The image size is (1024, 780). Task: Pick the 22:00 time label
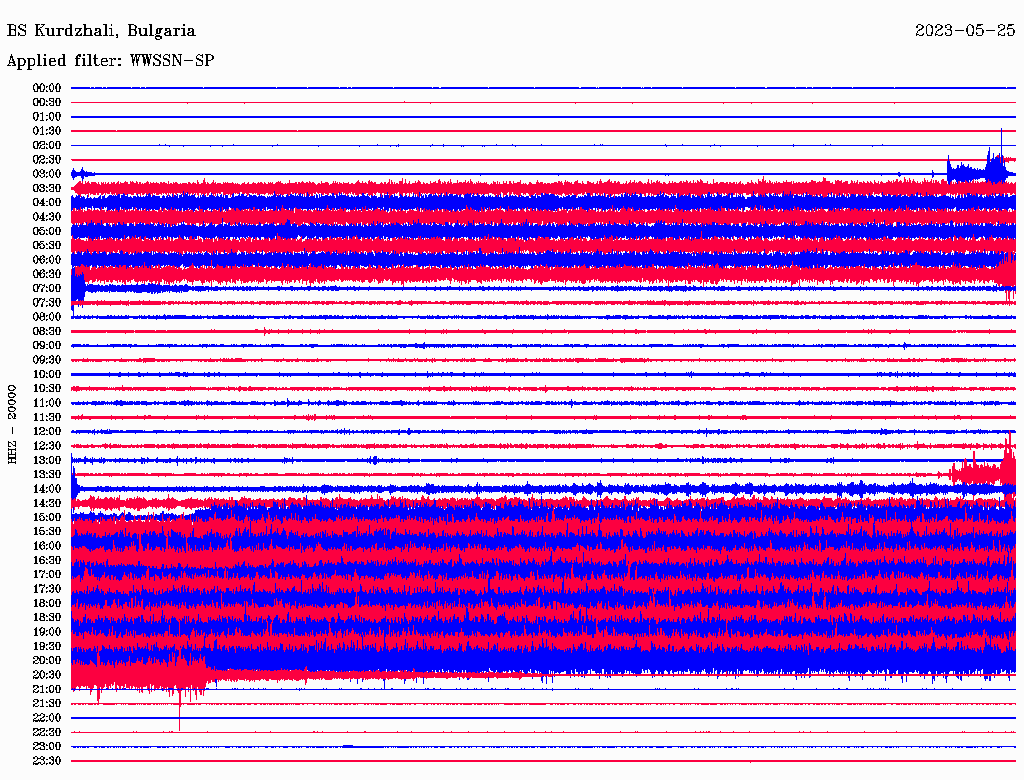[47, 717]
